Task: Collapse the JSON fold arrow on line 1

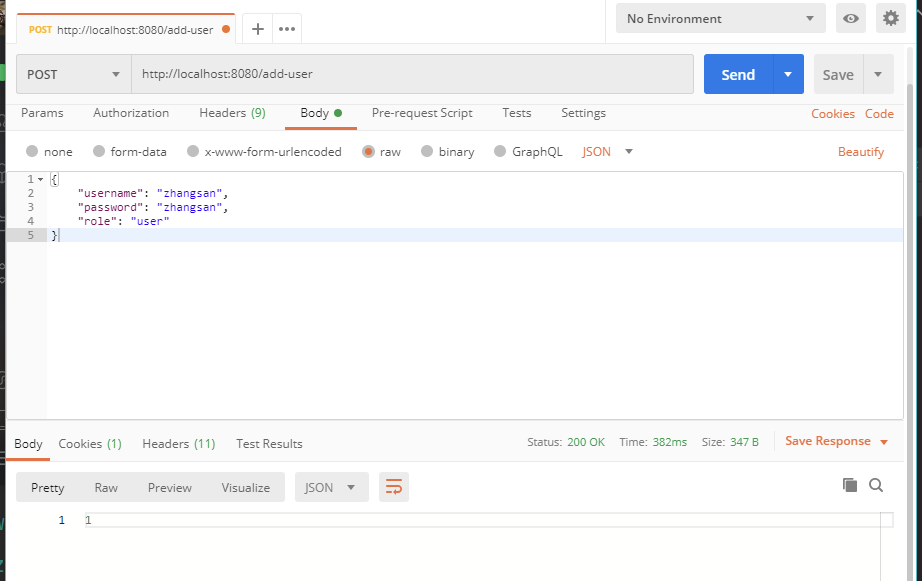Action: click(x=41, y=179)
